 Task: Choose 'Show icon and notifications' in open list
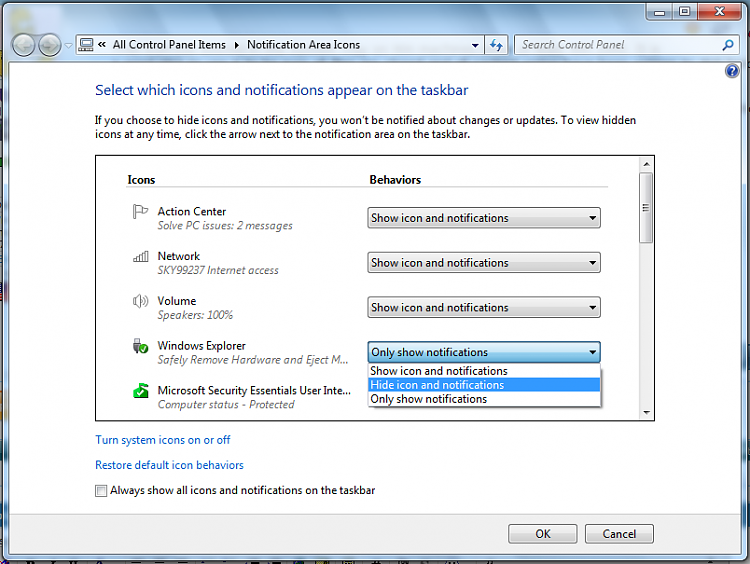tap(484, 371)
